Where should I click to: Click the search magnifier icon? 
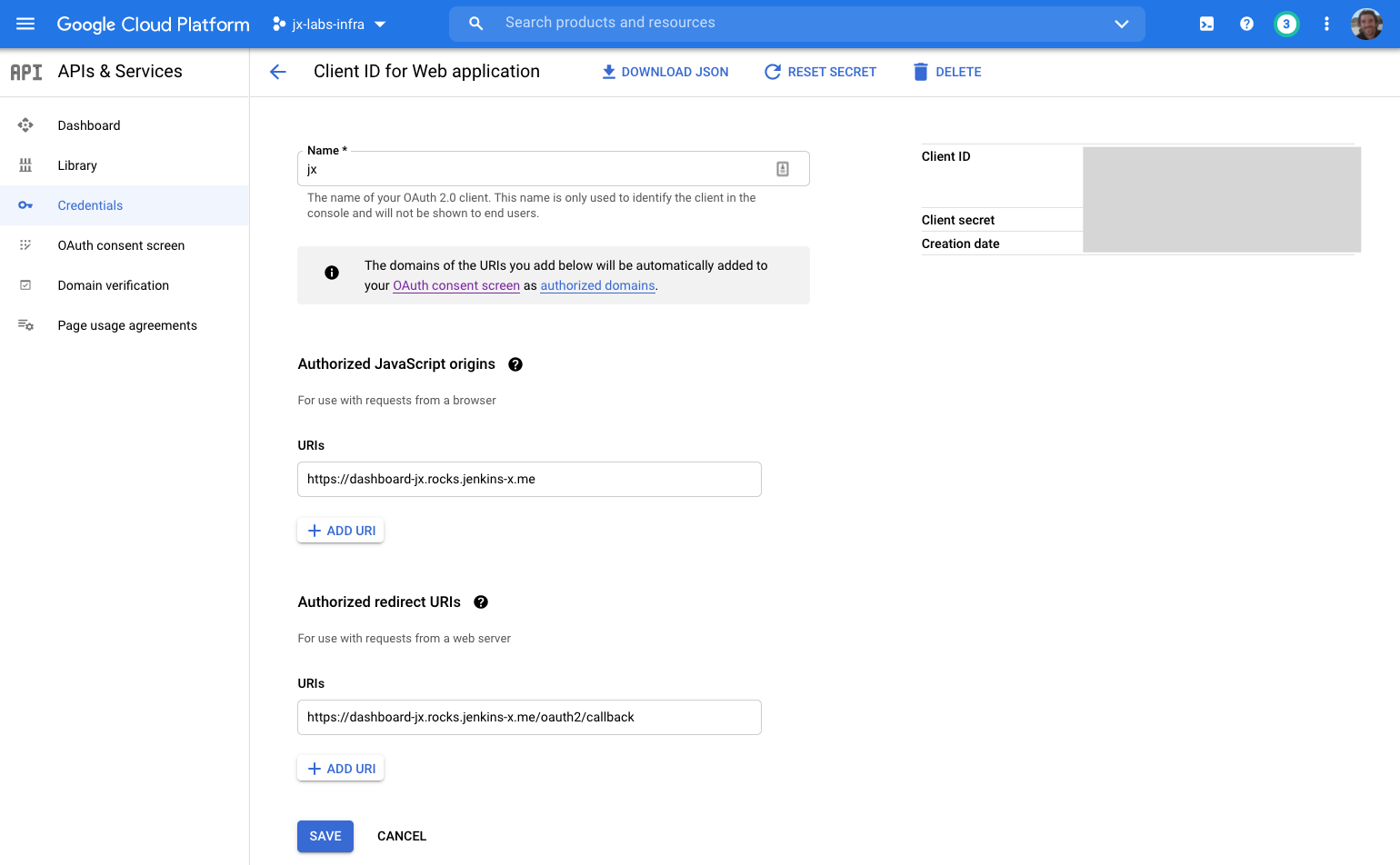pos(475,24)
